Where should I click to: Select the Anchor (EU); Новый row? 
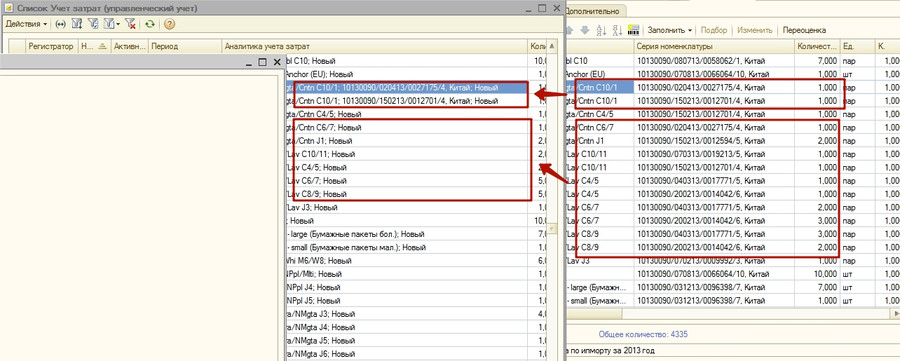[407, 74]
